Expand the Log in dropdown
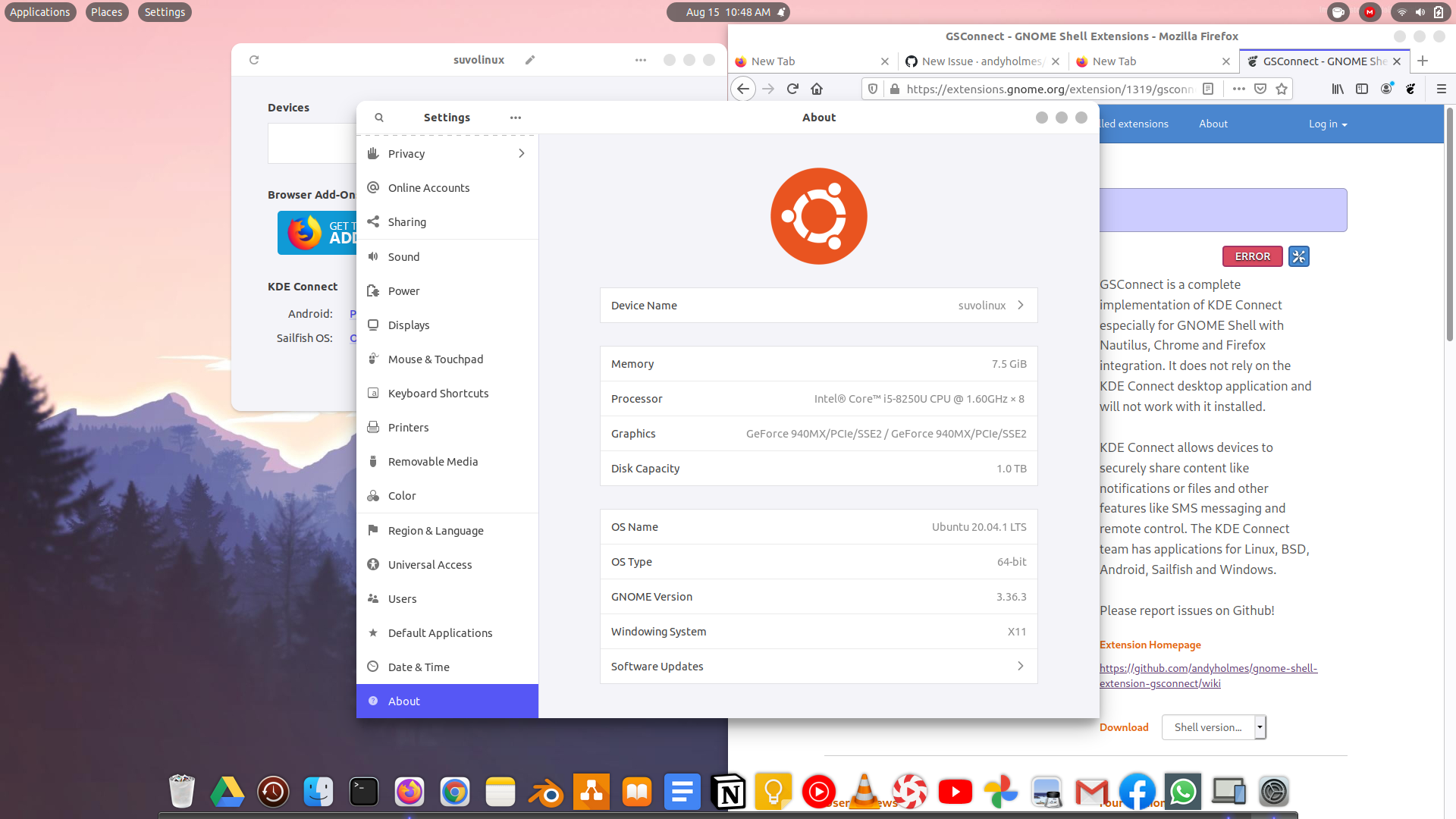Viewport: 1456px width, 819px height. click(1327, 124)
